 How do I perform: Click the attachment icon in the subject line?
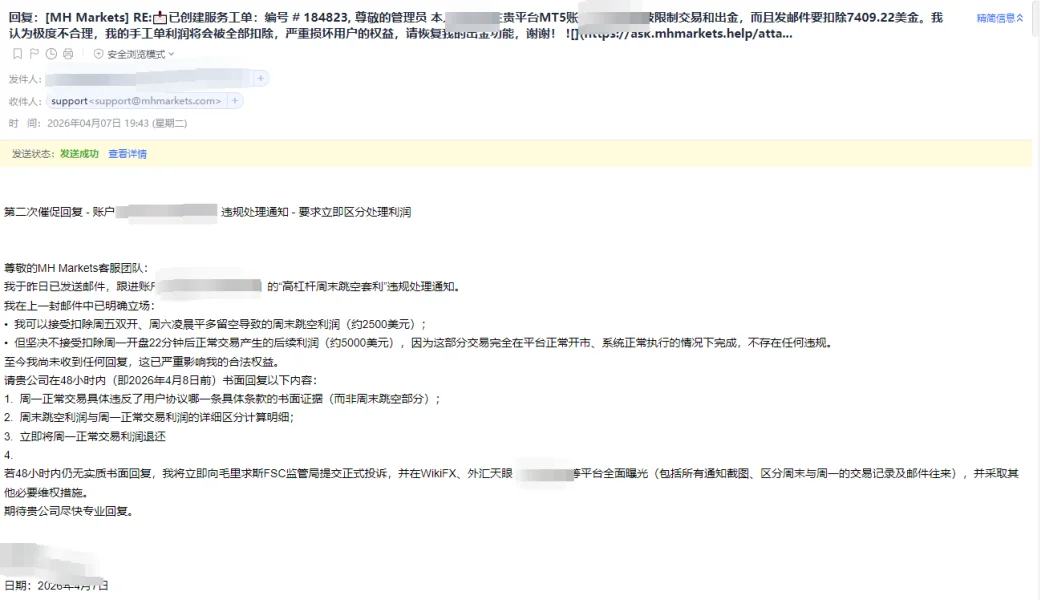pos(160,18)
